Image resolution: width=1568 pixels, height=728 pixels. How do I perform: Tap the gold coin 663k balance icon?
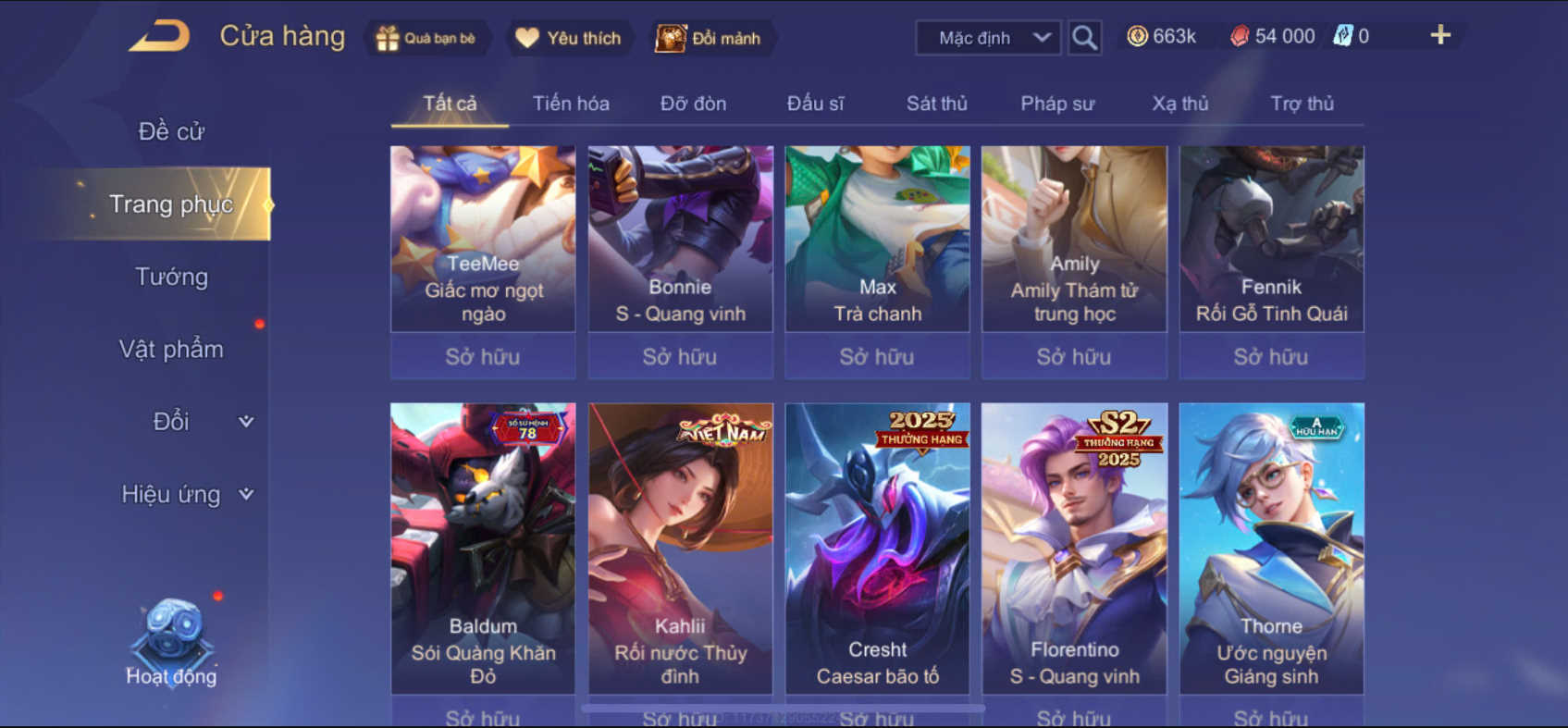pos(1137,36)
